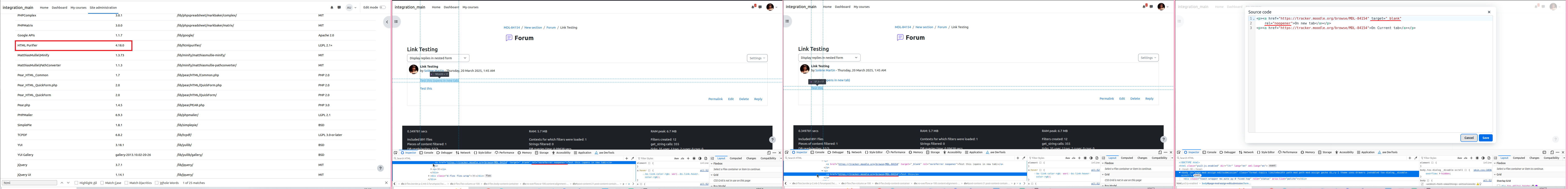Switch to Network tab in first forum DevTools
1568x189 pixels.
[463, 153]
